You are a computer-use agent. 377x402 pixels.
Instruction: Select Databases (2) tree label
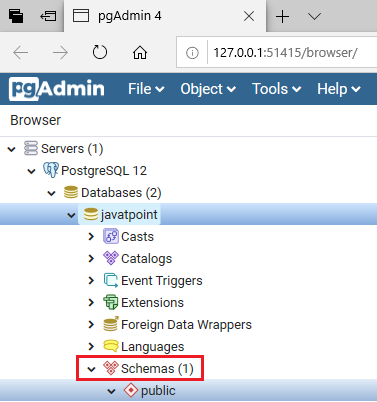click(x=121, y=193)
